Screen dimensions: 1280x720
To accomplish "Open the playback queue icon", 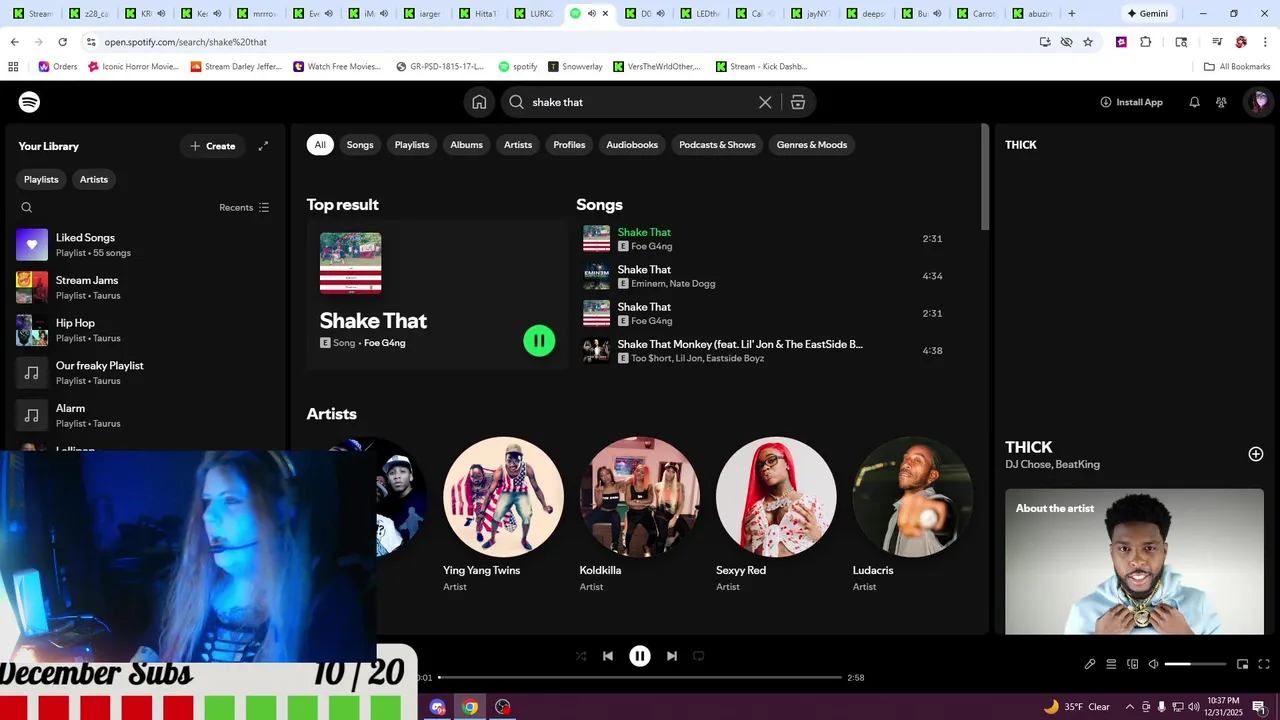I will coord(1111,664).
